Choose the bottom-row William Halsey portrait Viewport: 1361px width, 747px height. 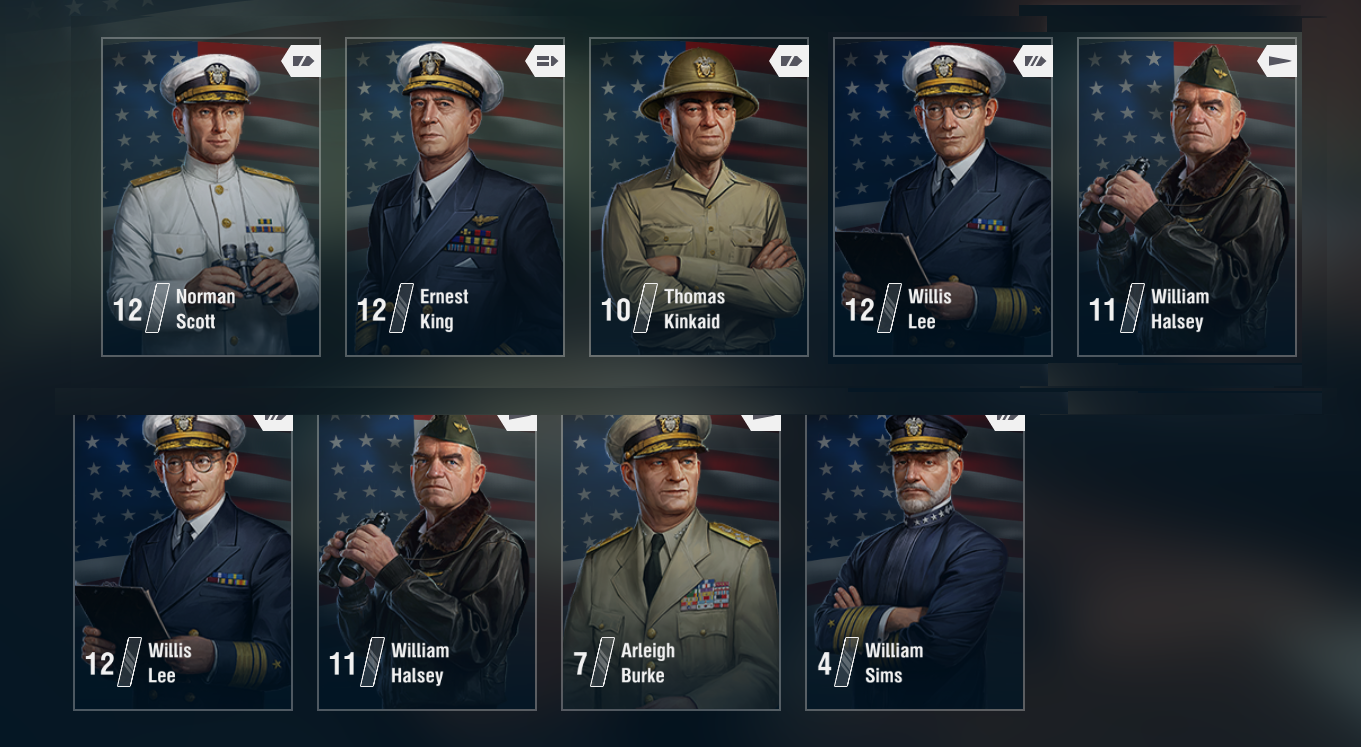coord(427,562)
